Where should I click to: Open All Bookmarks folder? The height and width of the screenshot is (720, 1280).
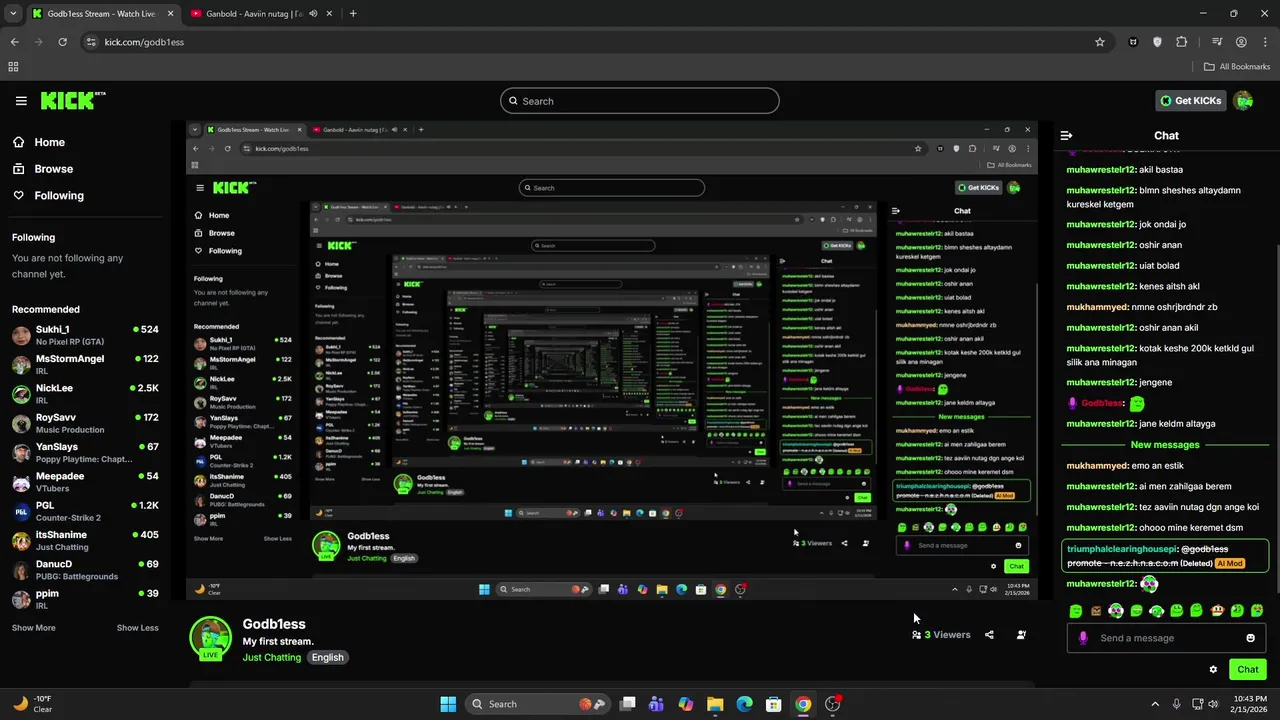point(1237,67)
